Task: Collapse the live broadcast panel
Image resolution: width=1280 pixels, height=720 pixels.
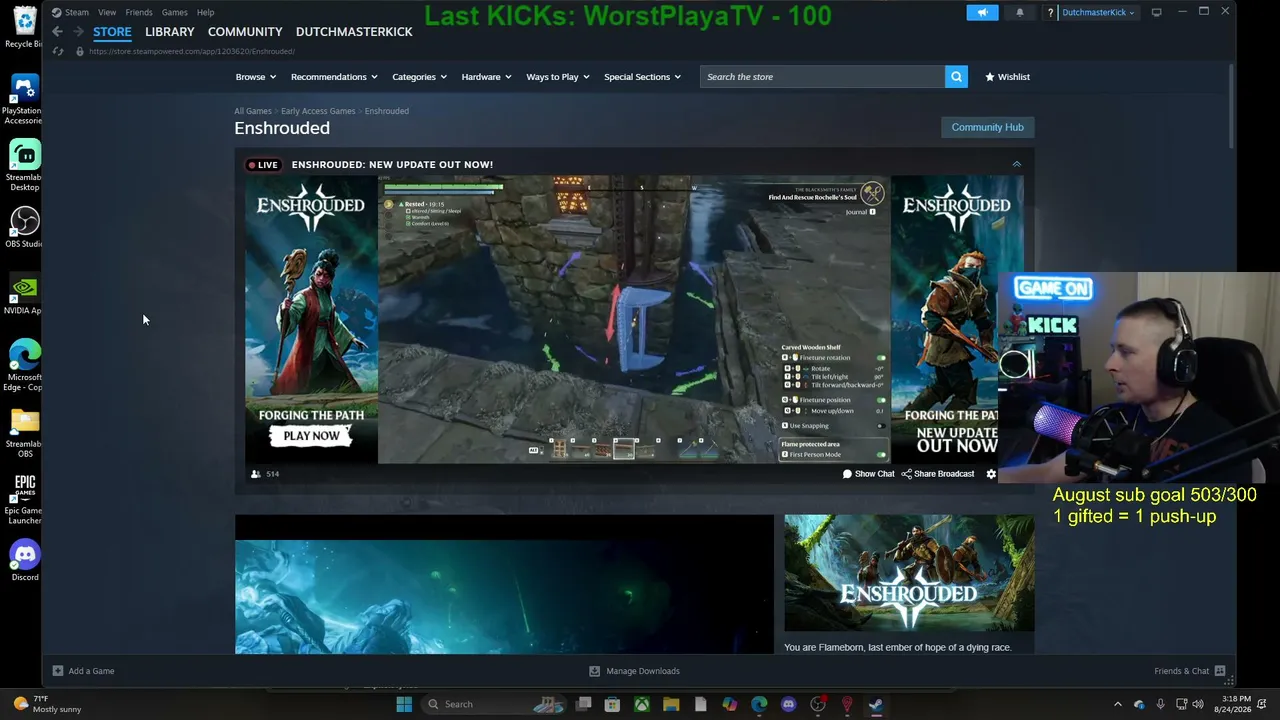Action: (1016, 164)
